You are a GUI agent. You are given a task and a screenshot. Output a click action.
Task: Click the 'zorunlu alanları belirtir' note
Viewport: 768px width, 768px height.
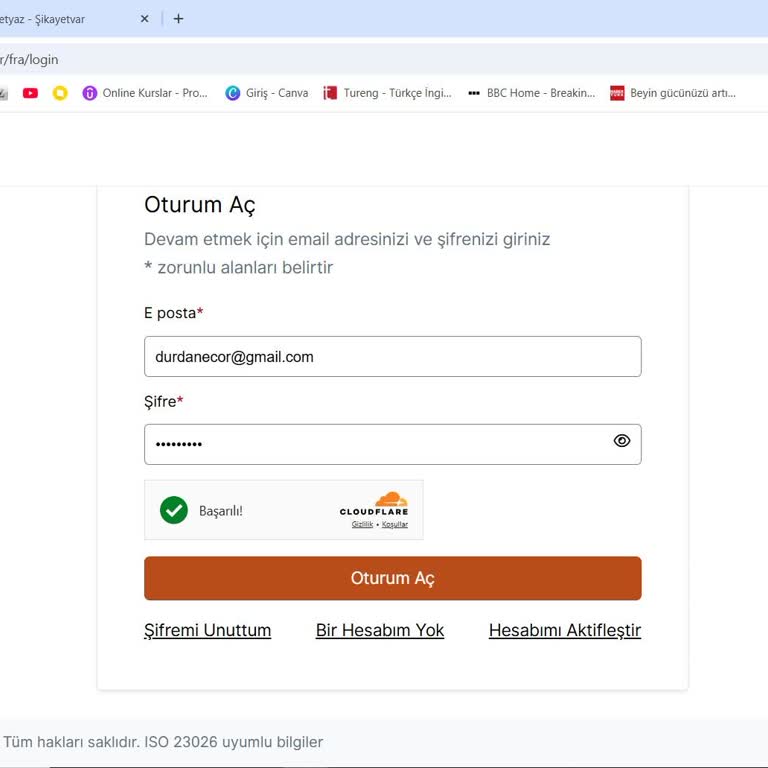click(239, 267)
